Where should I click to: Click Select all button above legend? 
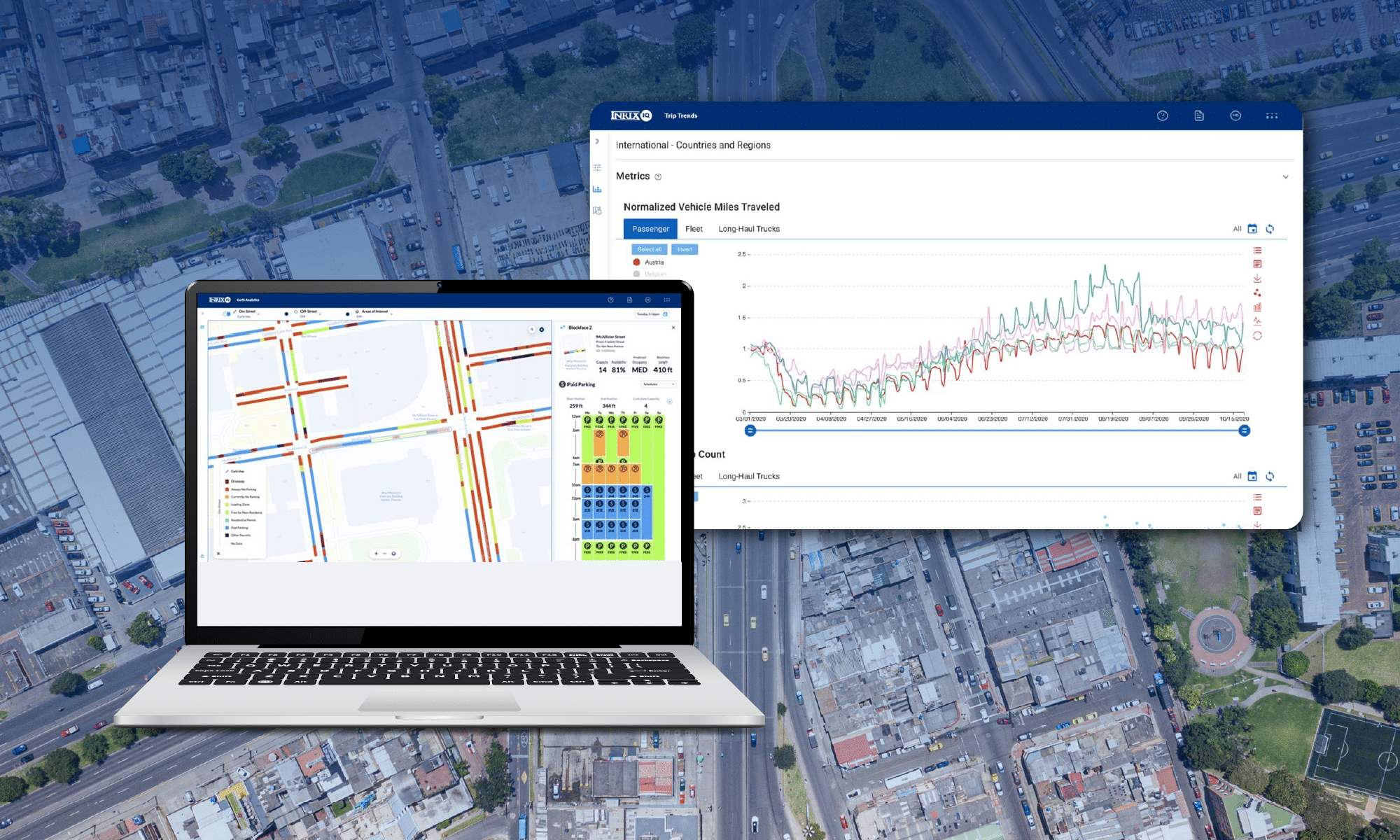tap(649, 249)
